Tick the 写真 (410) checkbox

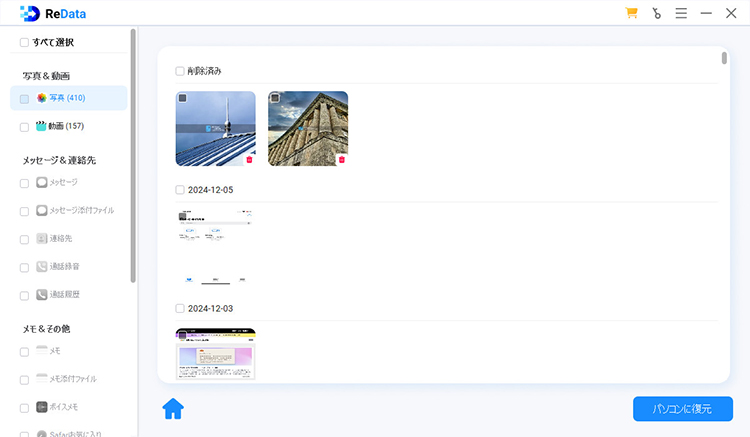coord(24,99)
